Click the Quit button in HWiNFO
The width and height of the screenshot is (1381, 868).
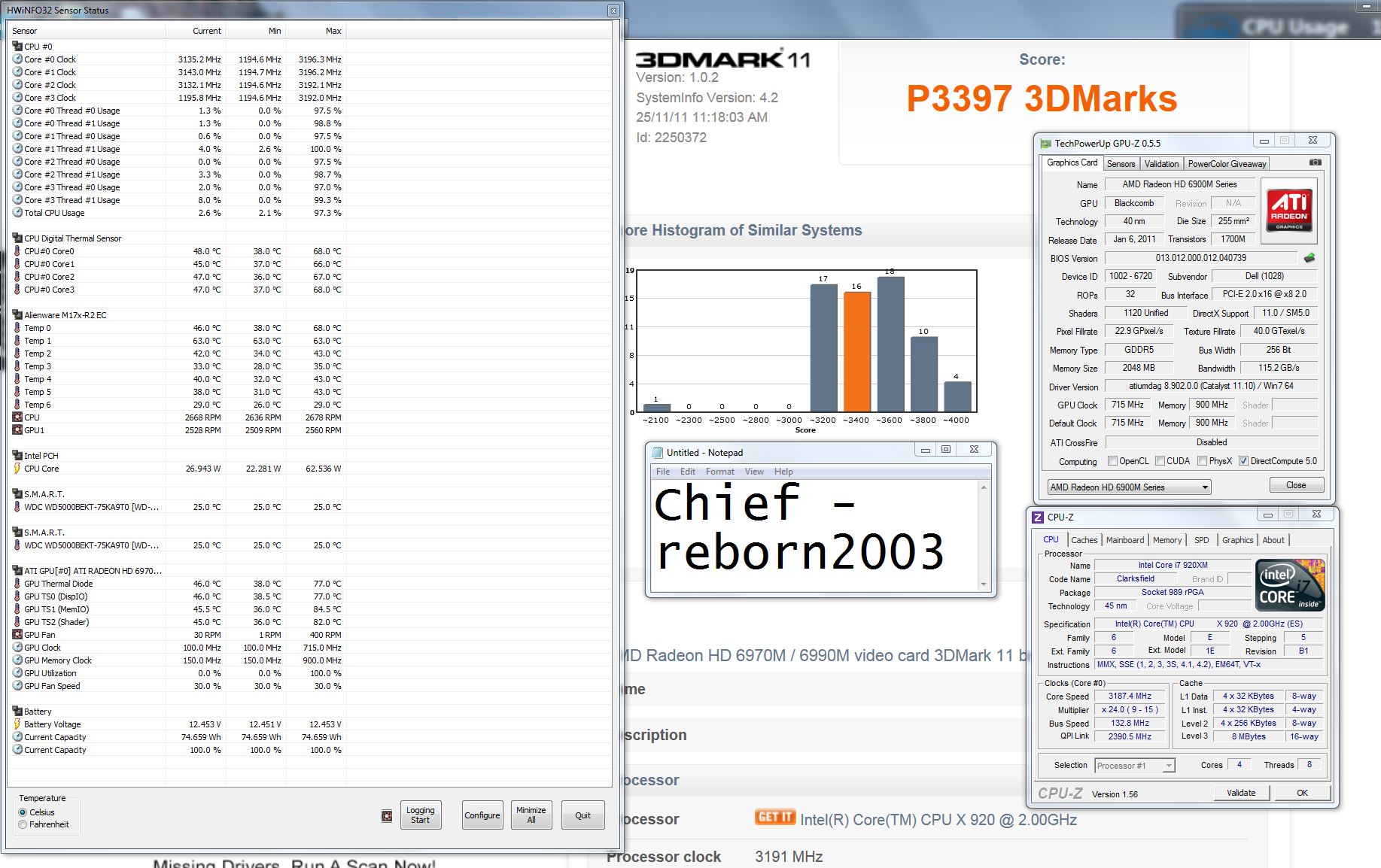[x=583, y=815]
